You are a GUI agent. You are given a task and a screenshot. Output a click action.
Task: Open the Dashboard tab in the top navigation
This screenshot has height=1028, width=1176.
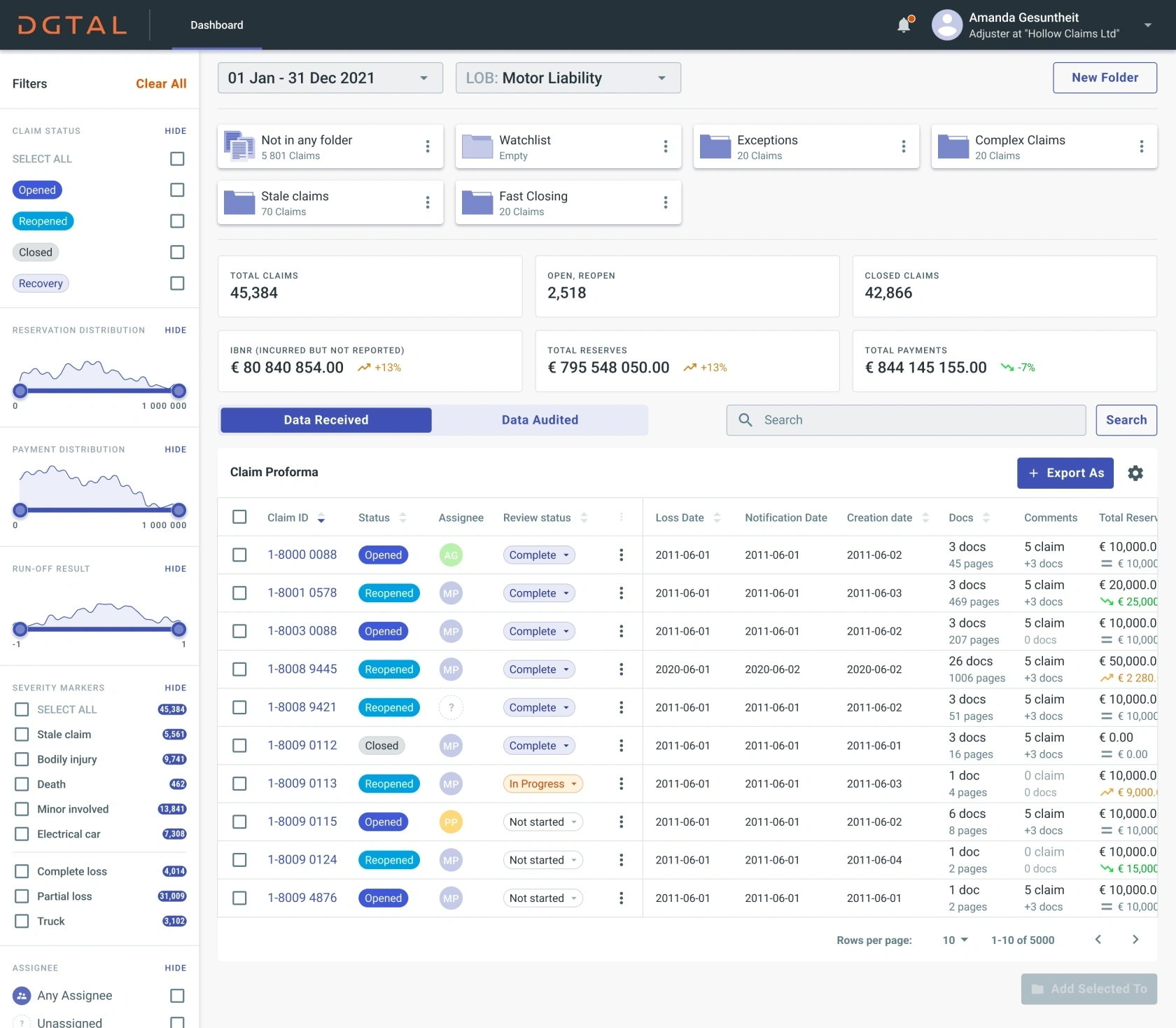[x=217, y=25]
